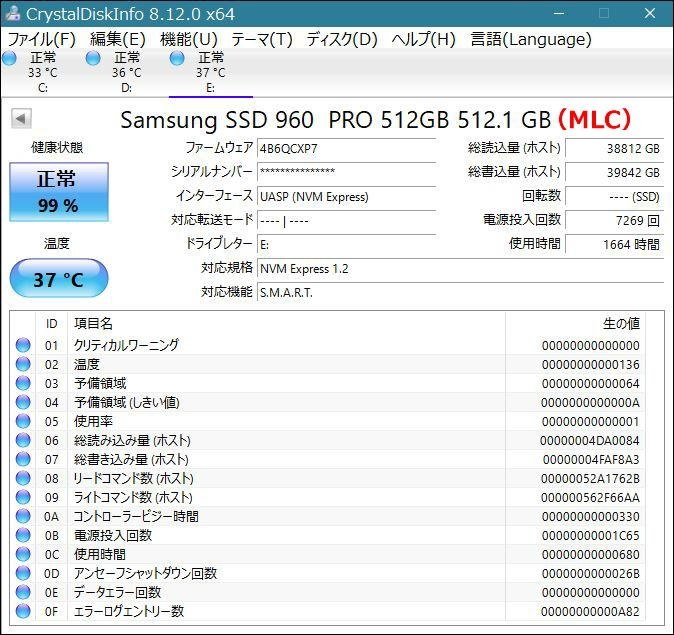The image size is (674, 635).
Task: Click status orb of attribute 06 総読み込み量
Action: click(x=23, y=440)
